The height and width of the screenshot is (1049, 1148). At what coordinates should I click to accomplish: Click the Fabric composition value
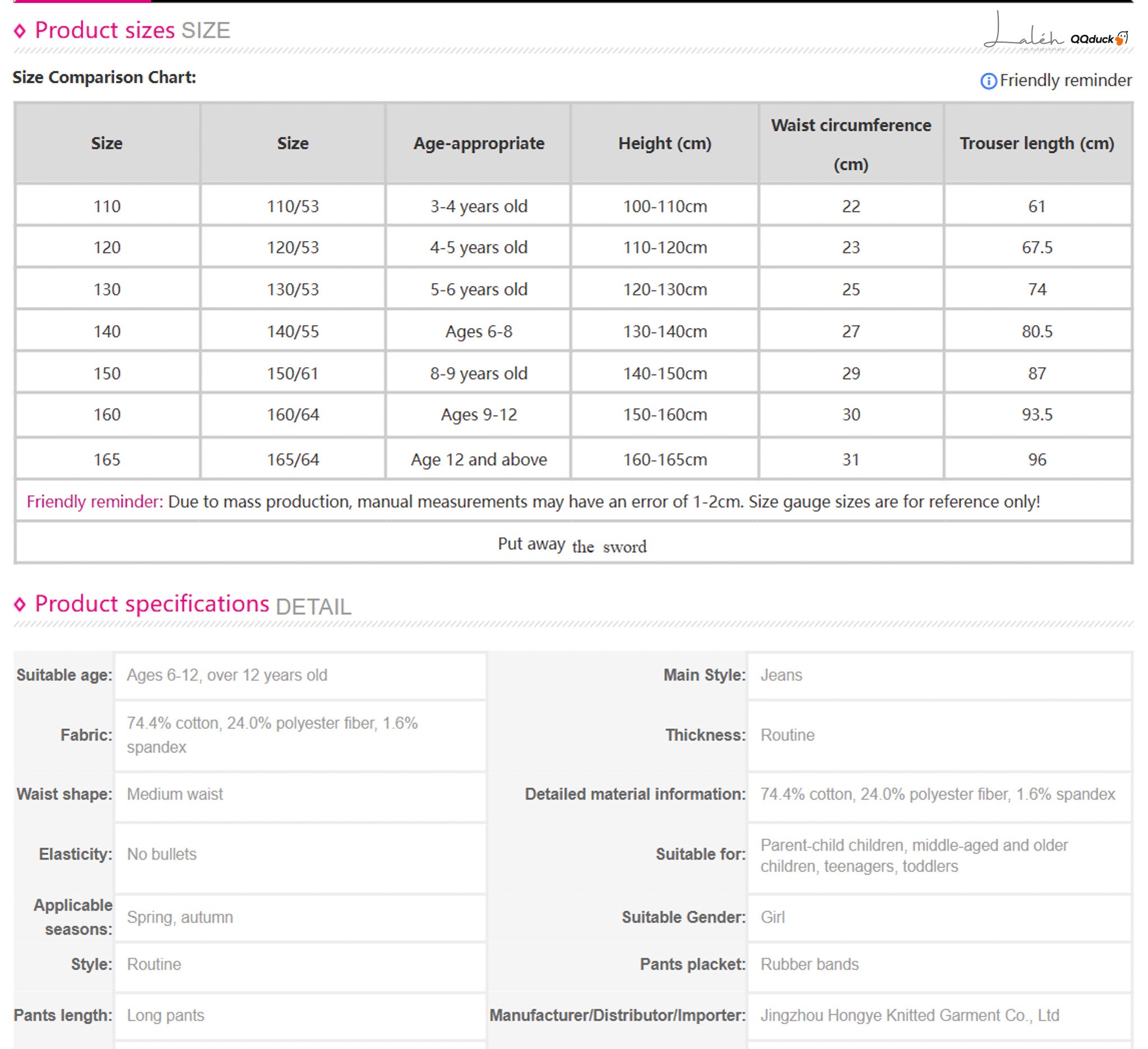coord(272,734)
